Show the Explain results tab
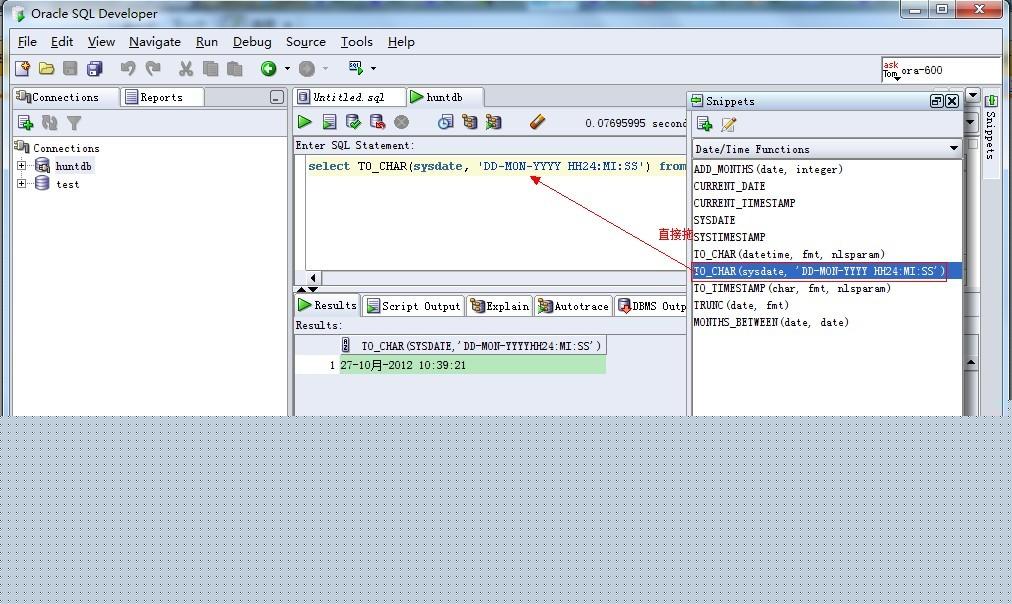This screenshot has width=1012, height=604. click(x=500, y=306)
